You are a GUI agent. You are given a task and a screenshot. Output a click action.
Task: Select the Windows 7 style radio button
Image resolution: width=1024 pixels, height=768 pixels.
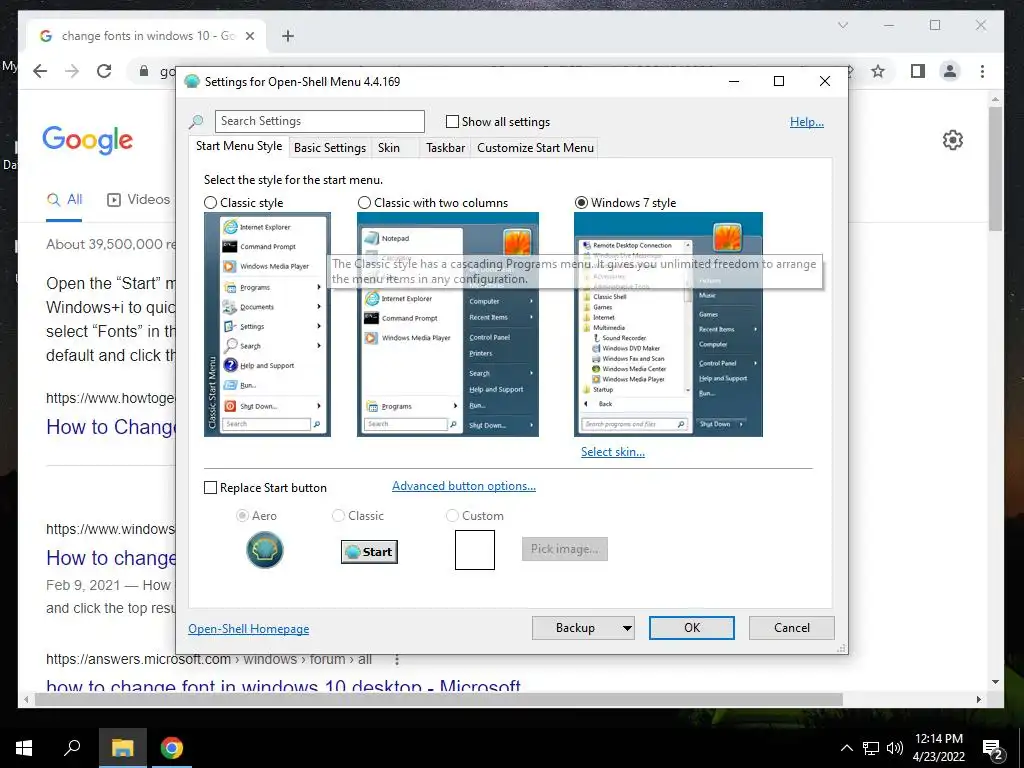click(x=581, y=202)
